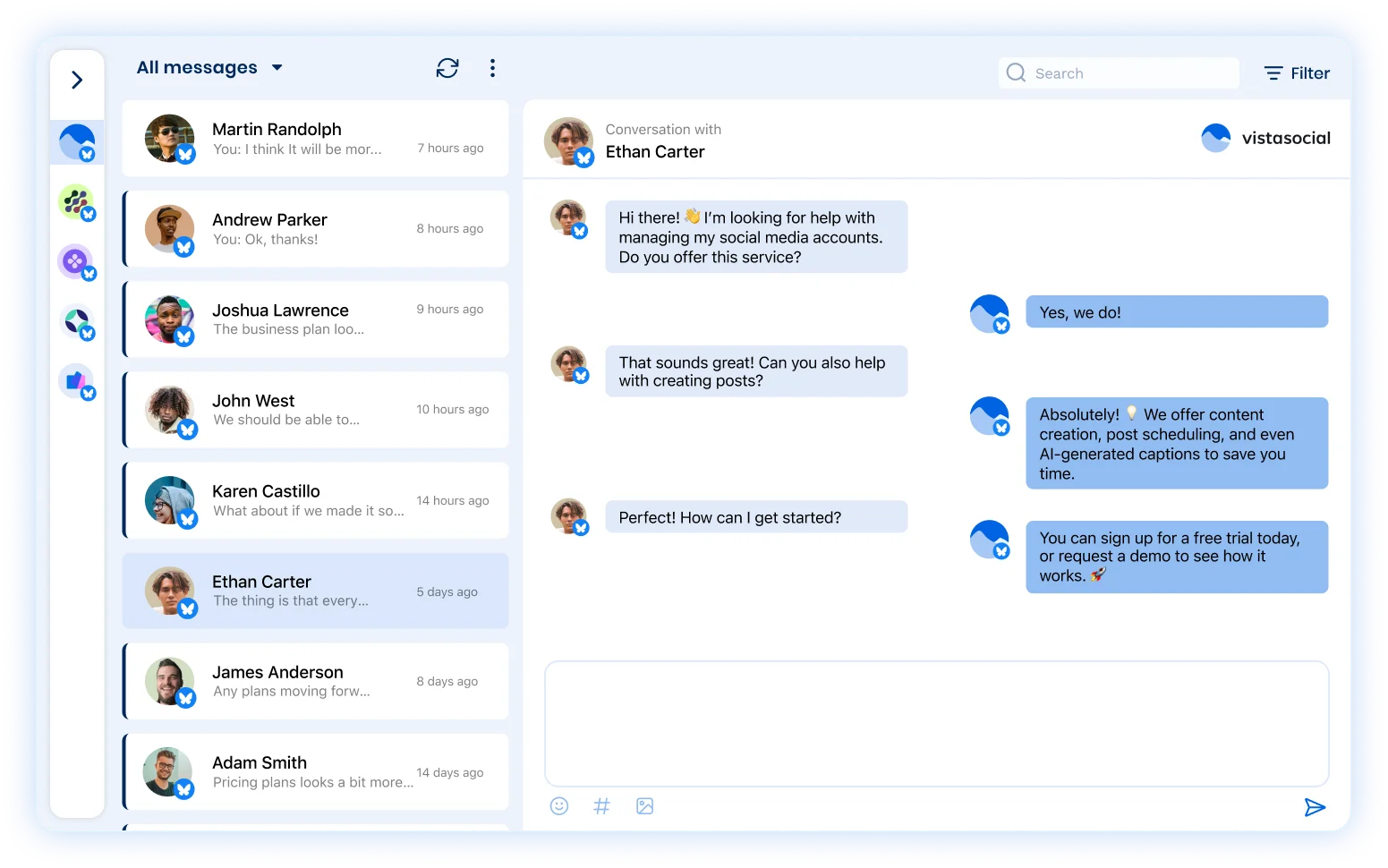Click the Vista Social logo in conversation header
This screenshot has height=868, width=1388.
coord(1265,138)
